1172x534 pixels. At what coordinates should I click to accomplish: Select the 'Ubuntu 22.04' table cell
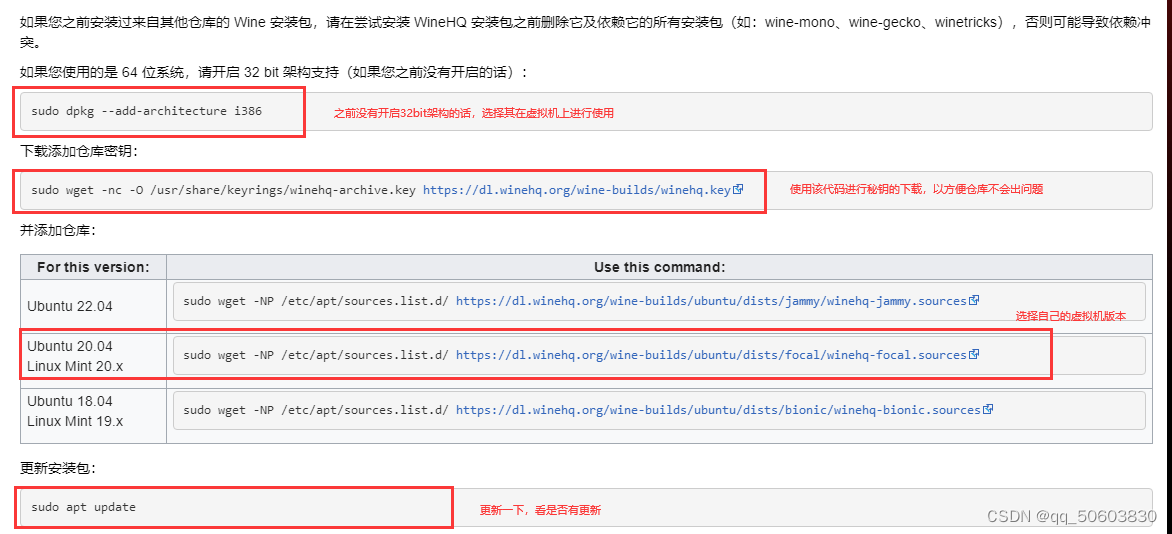click(x=93, y=306)
